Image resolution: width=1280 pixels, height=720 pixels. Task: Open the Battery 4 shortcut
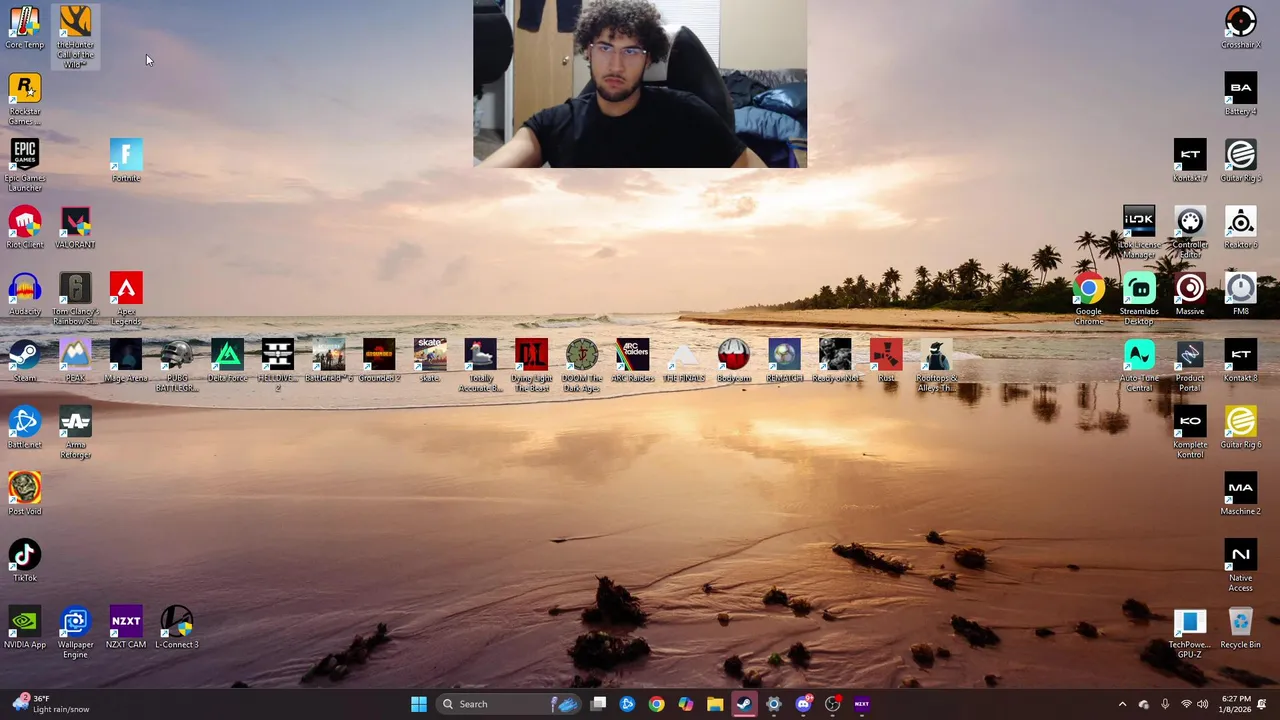click(x=1240, y=95)
